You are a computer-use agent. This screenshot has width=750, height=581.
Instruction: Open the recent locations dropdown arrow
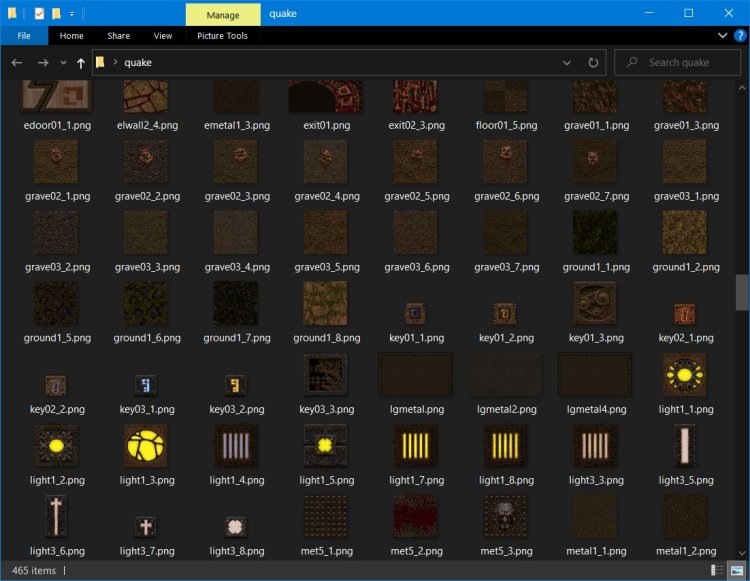[x=62, y=62]
